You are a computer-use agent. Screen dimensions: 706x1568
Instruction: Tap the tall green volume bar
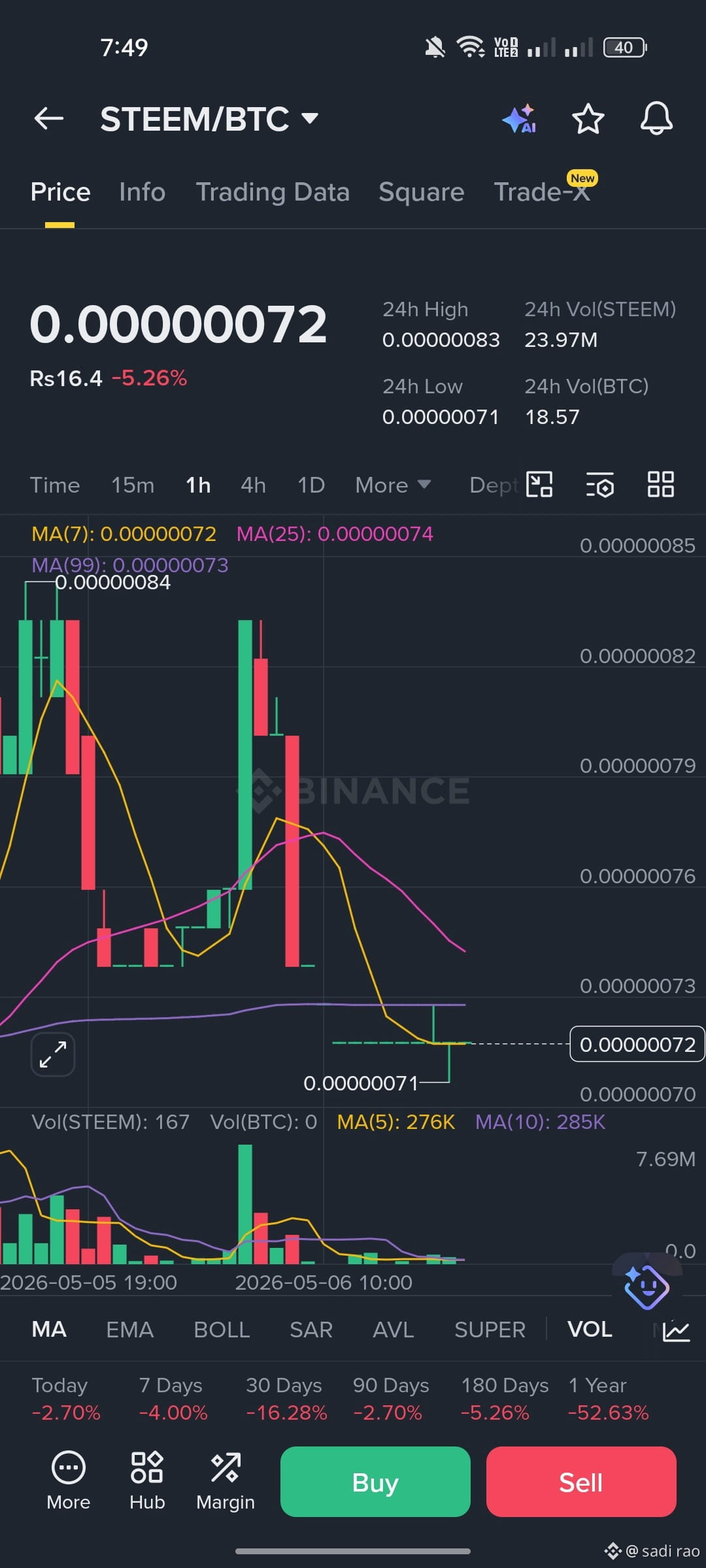[x=245, y=1203]
